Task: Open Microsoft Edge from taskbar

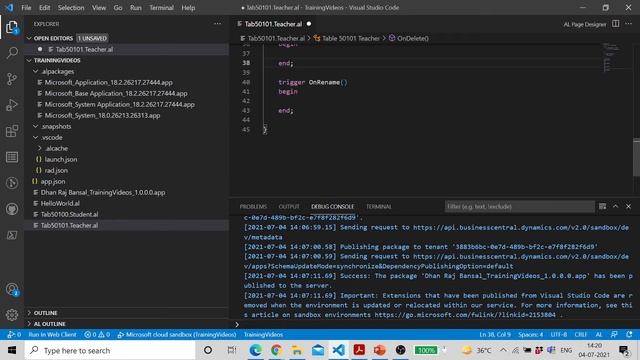Action: click(256, 350)
